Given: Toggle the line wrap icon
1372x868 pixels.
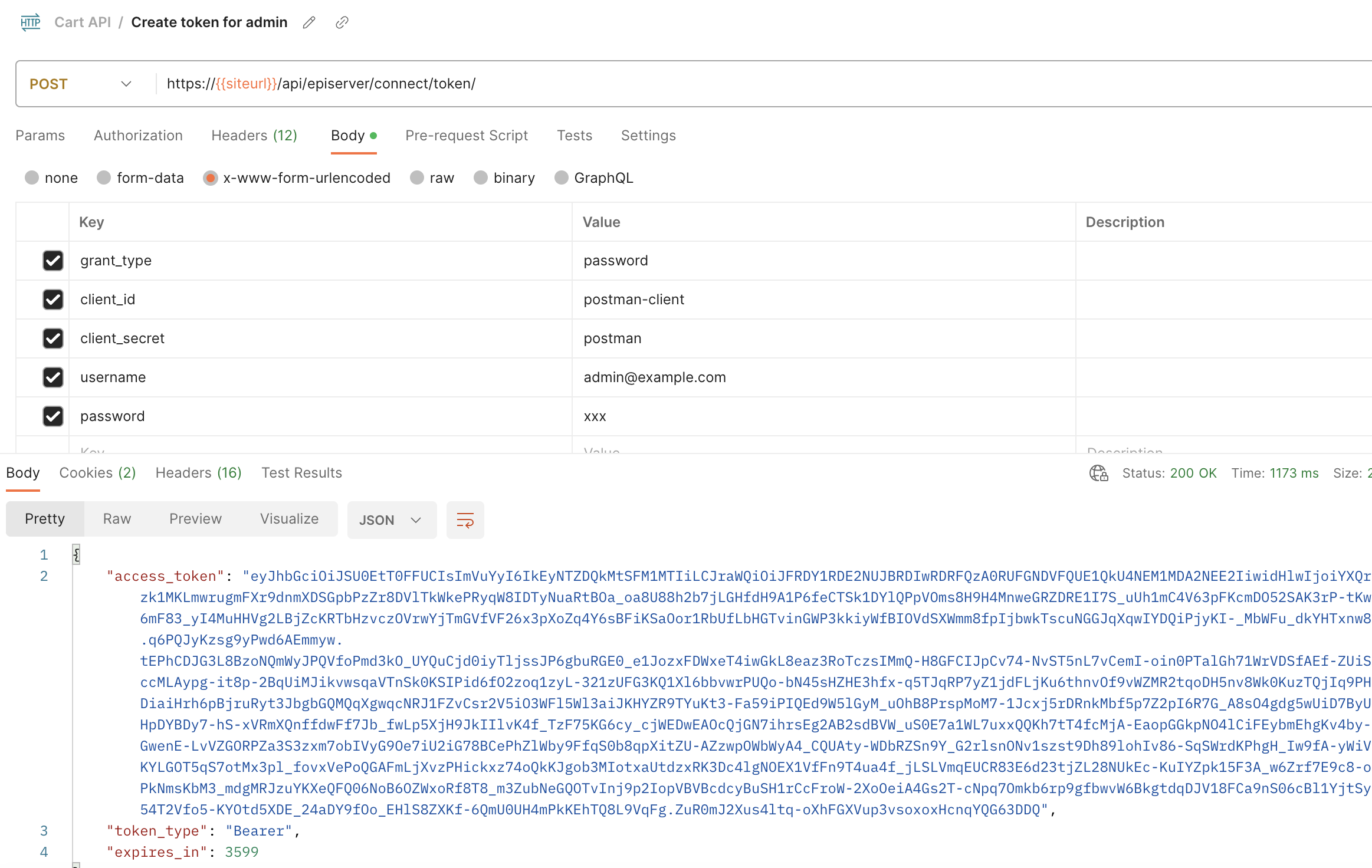Looking at the screenshot, I should 465,520.
